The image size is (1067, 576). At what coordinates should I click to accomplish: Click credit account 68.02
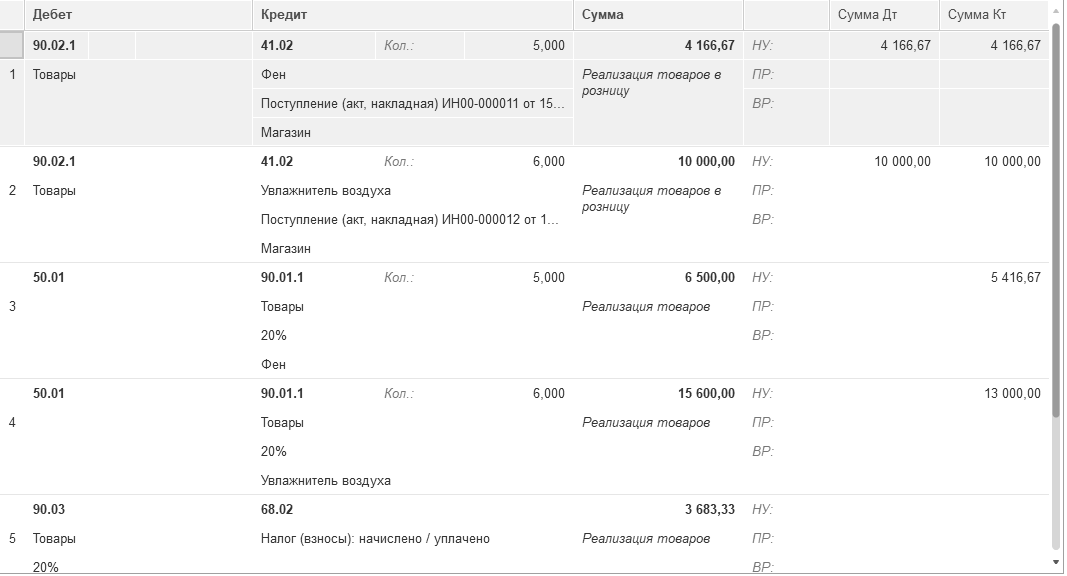coord(277,510)
